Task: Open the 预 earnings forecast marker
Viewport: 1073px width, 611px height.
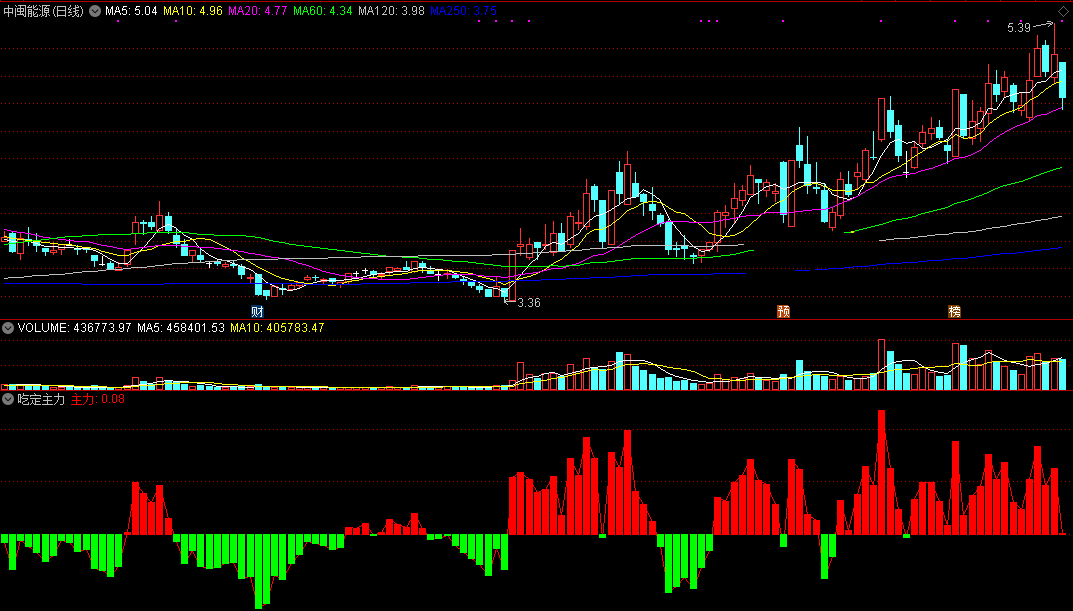Action: 784,312
